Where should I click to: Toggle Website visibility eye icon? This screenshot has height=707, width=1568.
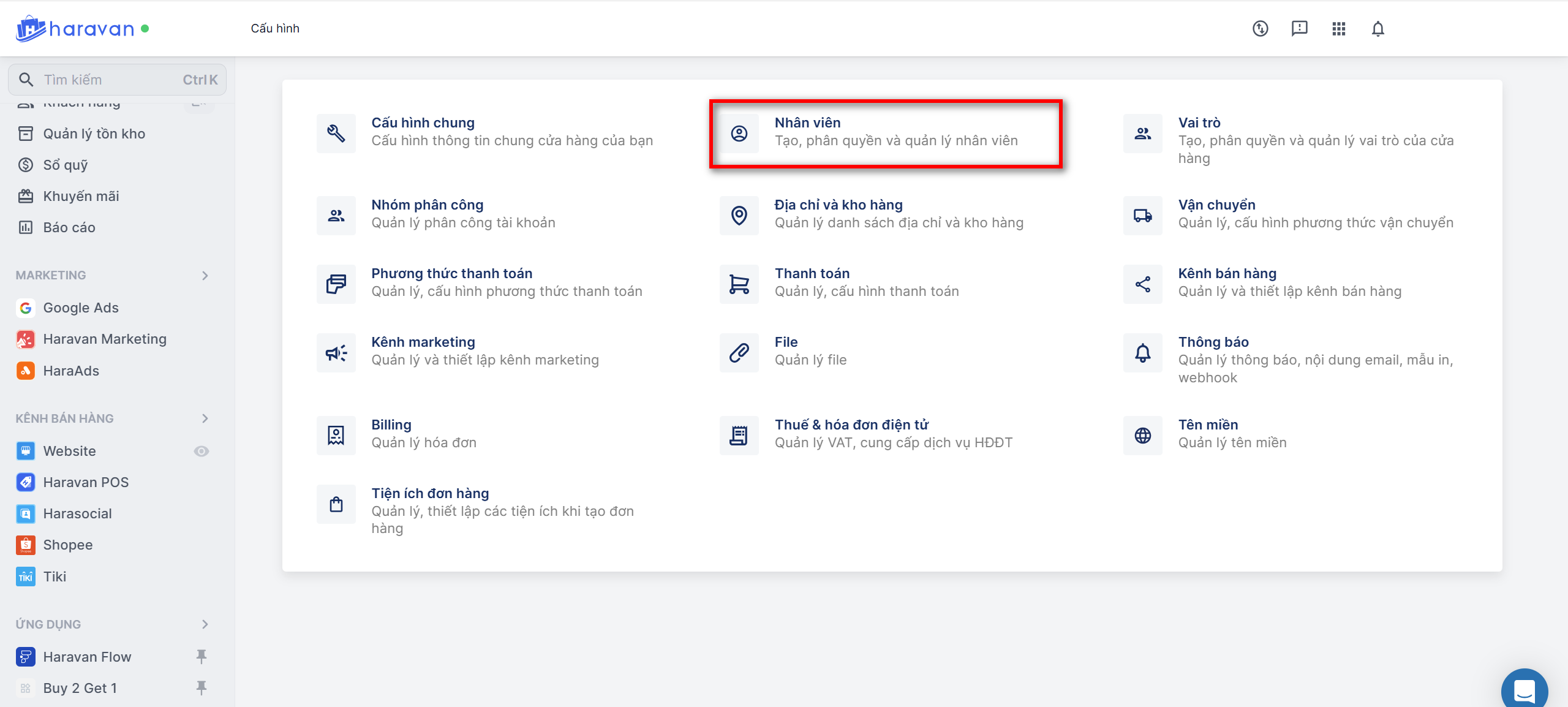coord(201,452)
